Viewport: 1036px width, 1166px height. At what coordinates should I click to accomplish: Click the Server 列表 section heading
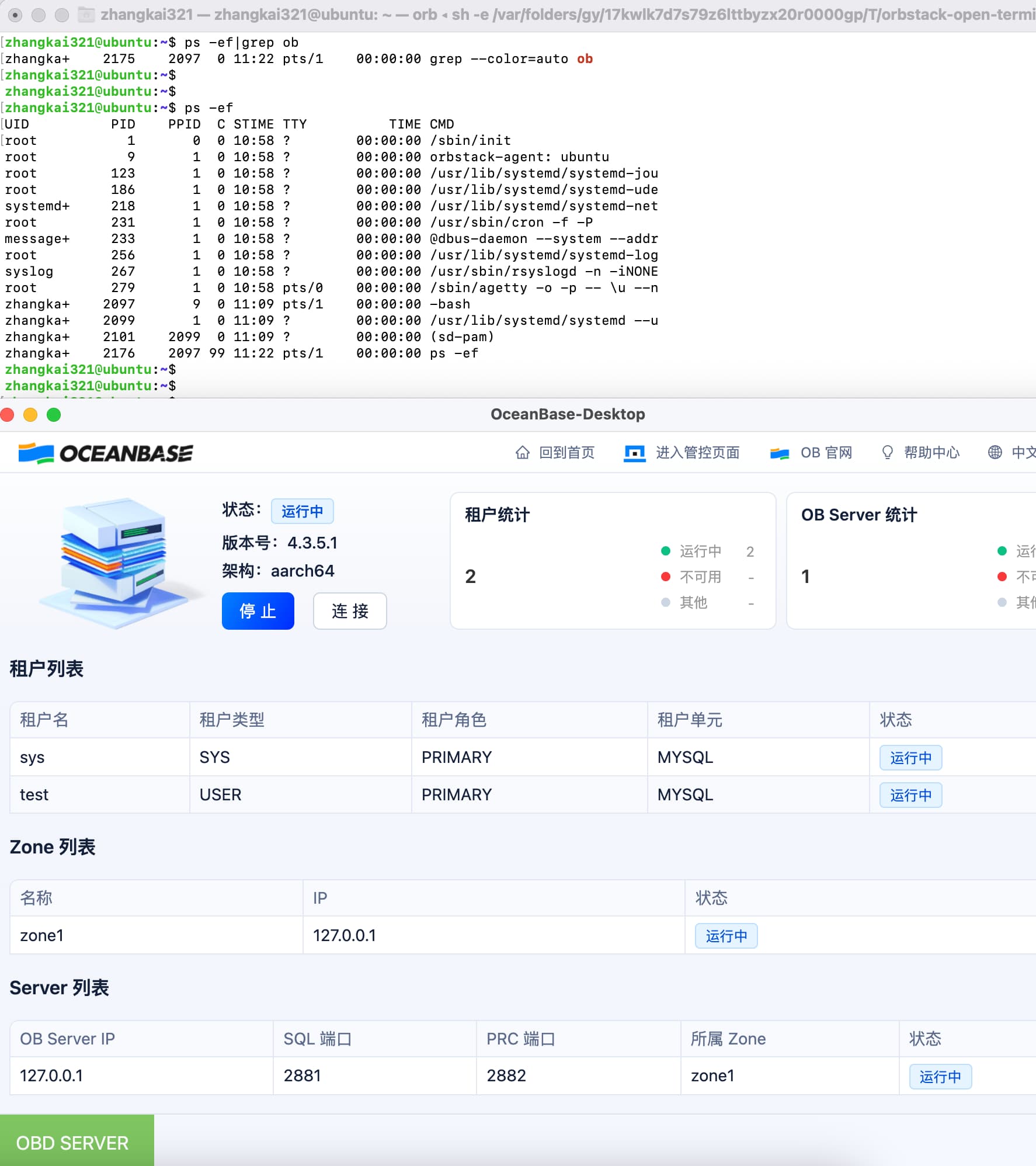(x=59, y=988)
